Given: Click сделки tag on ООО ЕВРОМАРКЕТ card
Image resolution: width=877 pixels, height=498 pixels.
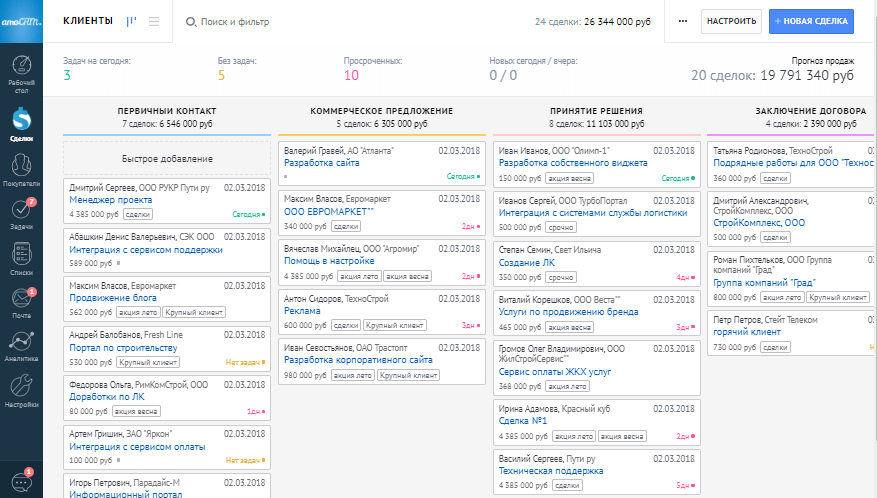Looking at the screenshot, I should tap(346, 227).
